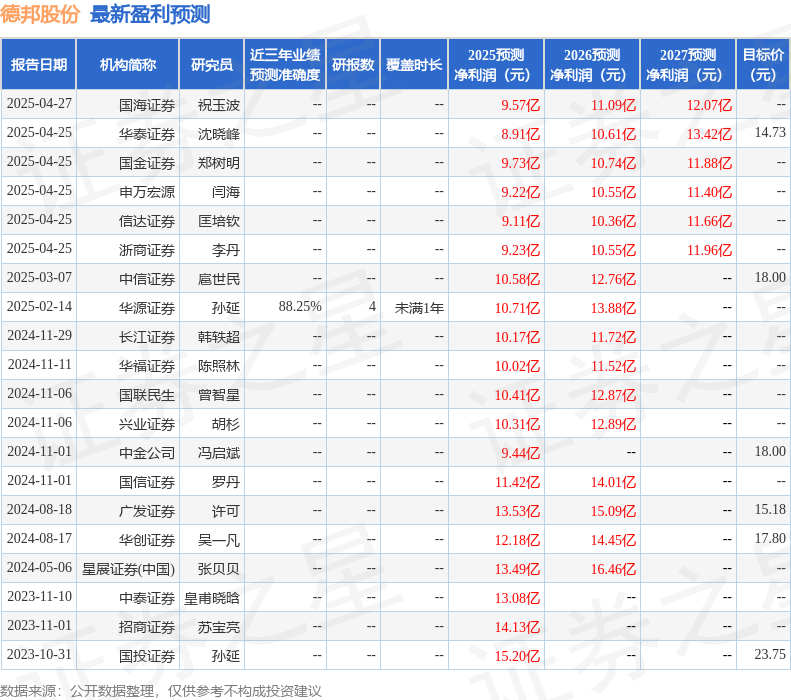Click analyst name 扈世民

218,279
